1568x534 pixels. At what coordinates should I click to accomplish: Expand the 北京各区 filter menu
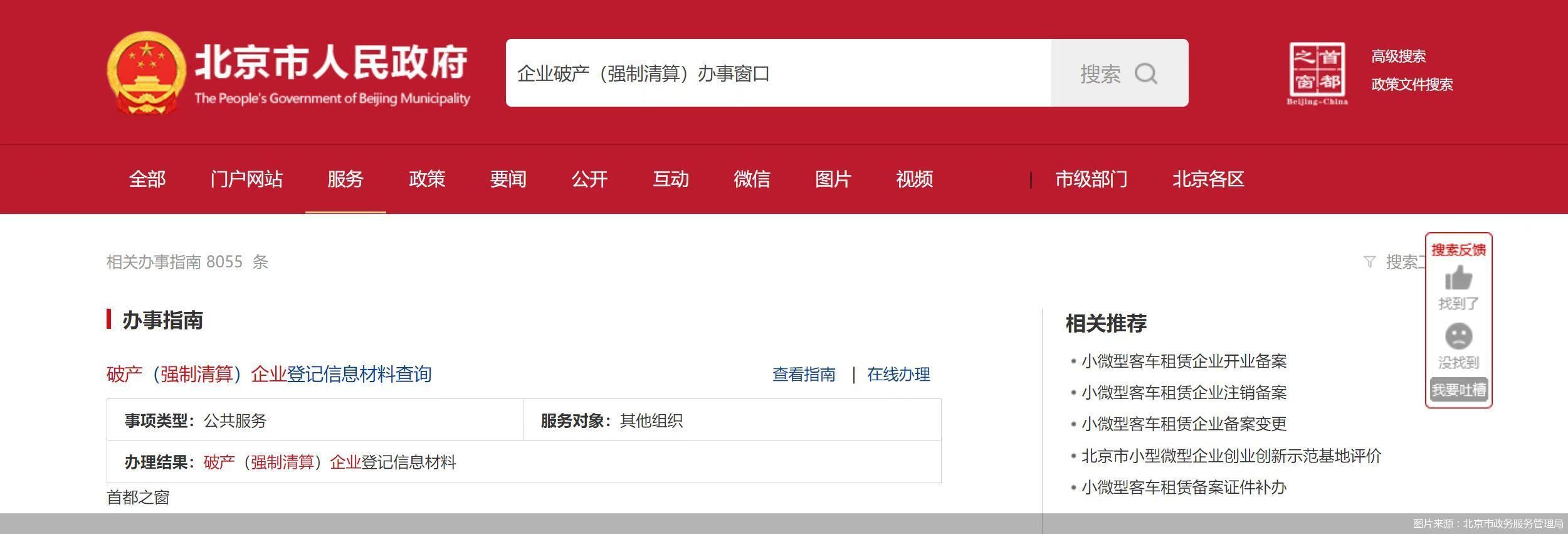click(x=1208, y=179)
